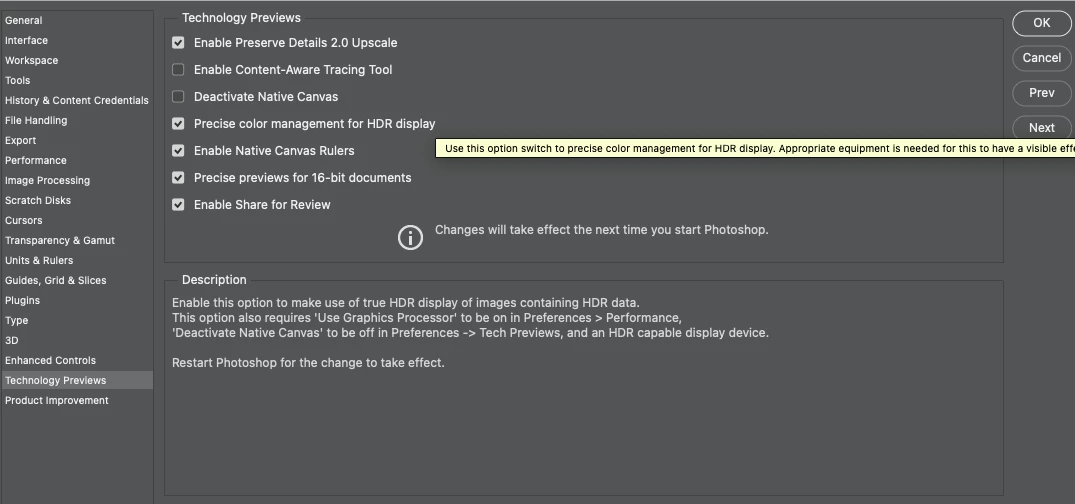Uncheck Enable Share for Review
The width and height of the screenshot is (1075, 504).
pyautogui.click(x=178, y=205)
